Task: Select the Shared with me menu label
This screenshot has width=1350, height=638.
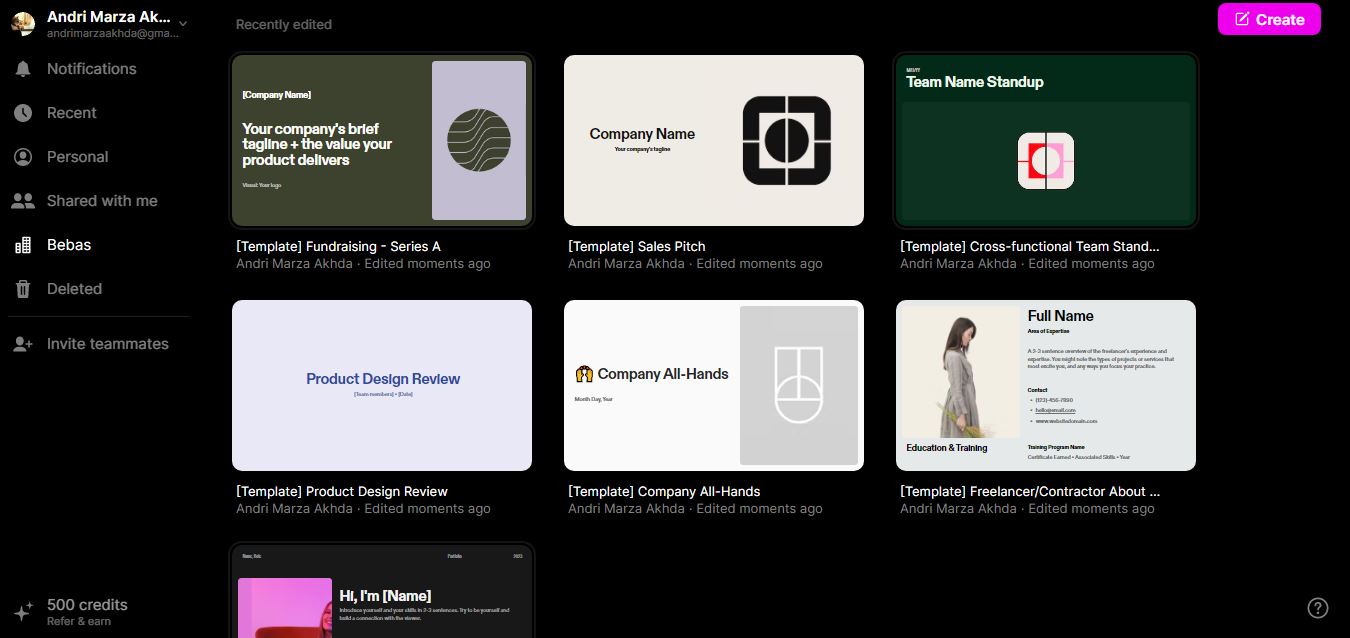Action: point(102,201)
